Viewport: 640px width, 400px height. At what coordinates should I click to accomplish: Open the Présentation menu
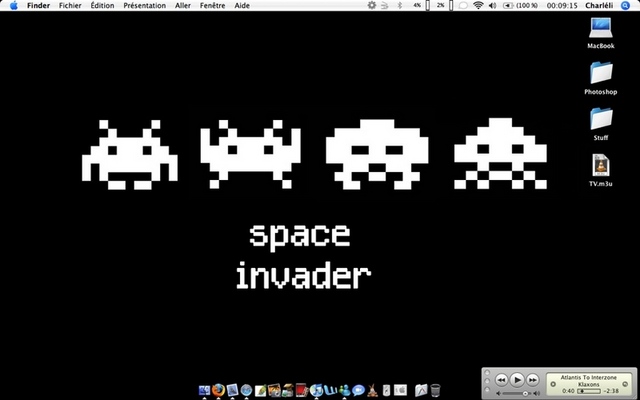(144, 6)
